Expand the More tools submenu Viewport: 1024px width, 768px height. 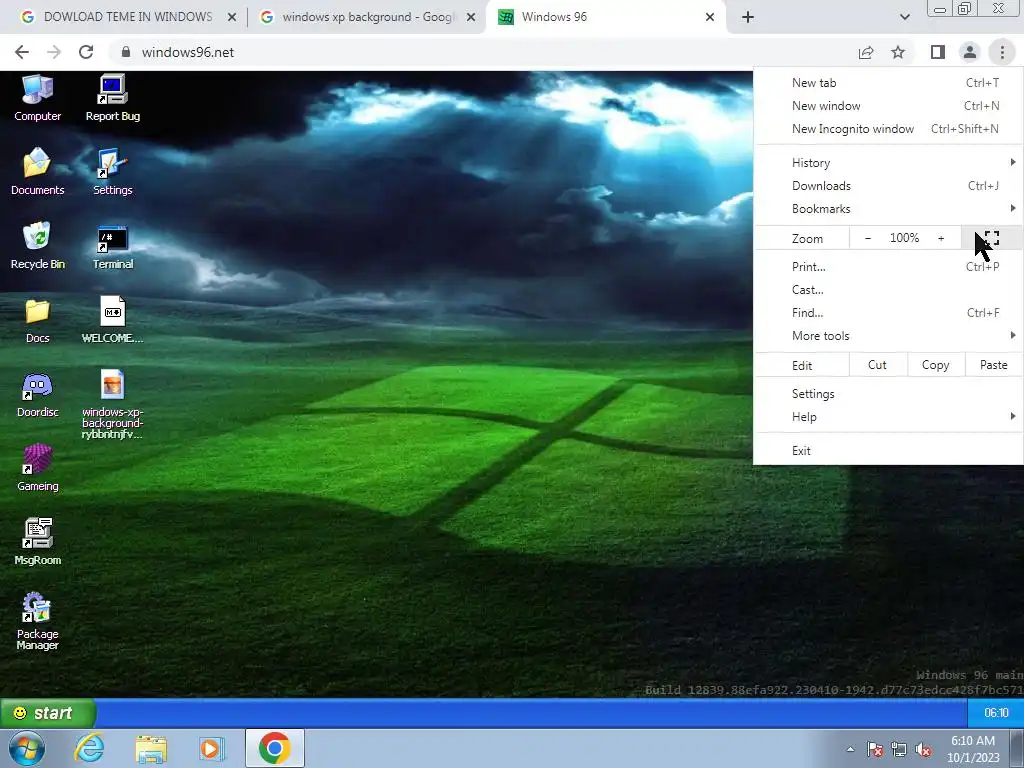tap(888, 336)
